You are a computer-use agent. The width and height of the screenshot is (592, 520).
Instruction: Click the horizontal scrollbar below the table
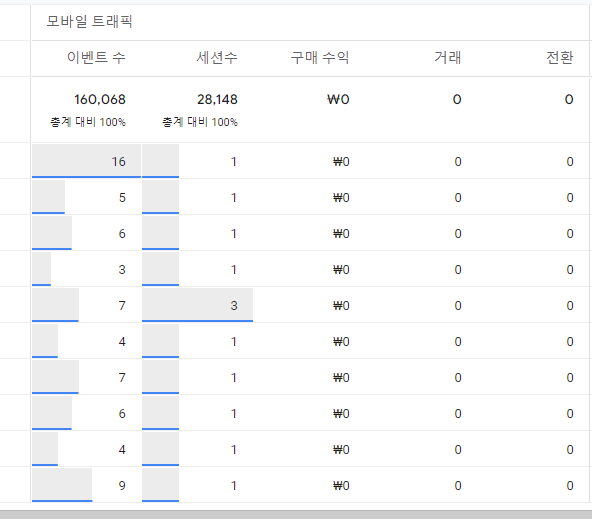(x=296, y=514)
